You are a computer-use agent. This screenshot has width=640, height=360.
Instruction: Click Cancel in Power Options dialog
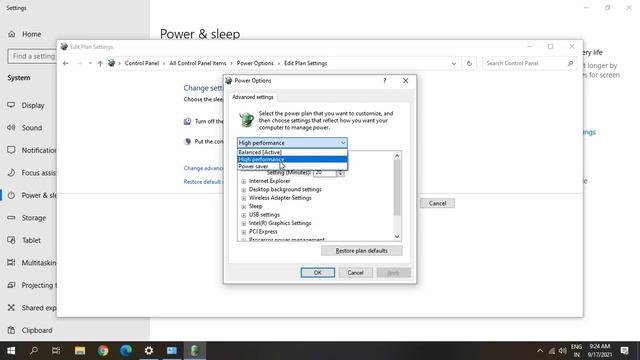click(355, 273)
